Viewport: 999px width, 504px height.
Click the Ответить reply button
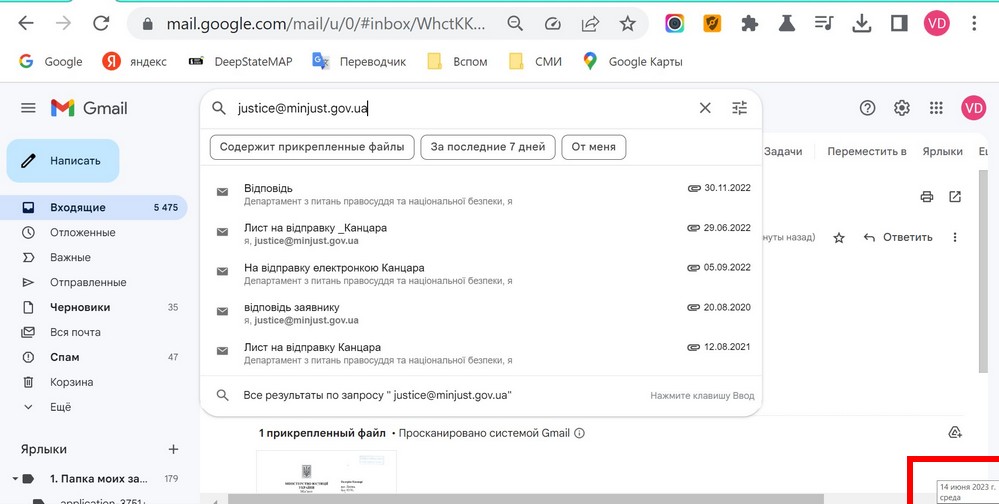(x=898, y=238)
